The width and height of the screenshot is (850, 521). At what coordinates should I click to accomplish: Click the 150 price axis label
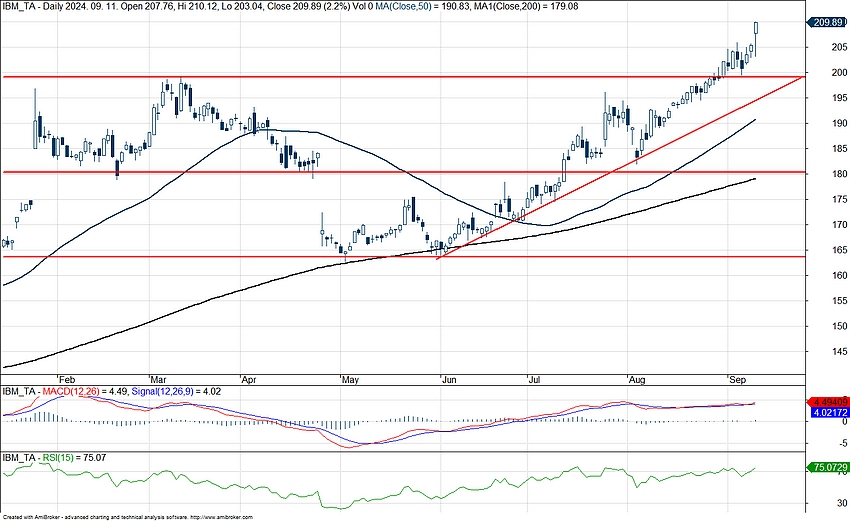pyautogui.click(x=839, y=326)
